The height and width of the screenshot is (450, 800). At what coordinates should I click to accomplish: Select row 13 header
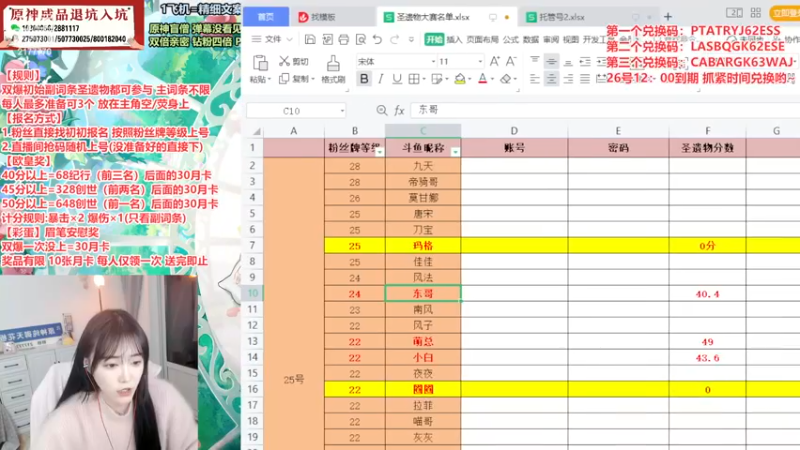(253, 341)
